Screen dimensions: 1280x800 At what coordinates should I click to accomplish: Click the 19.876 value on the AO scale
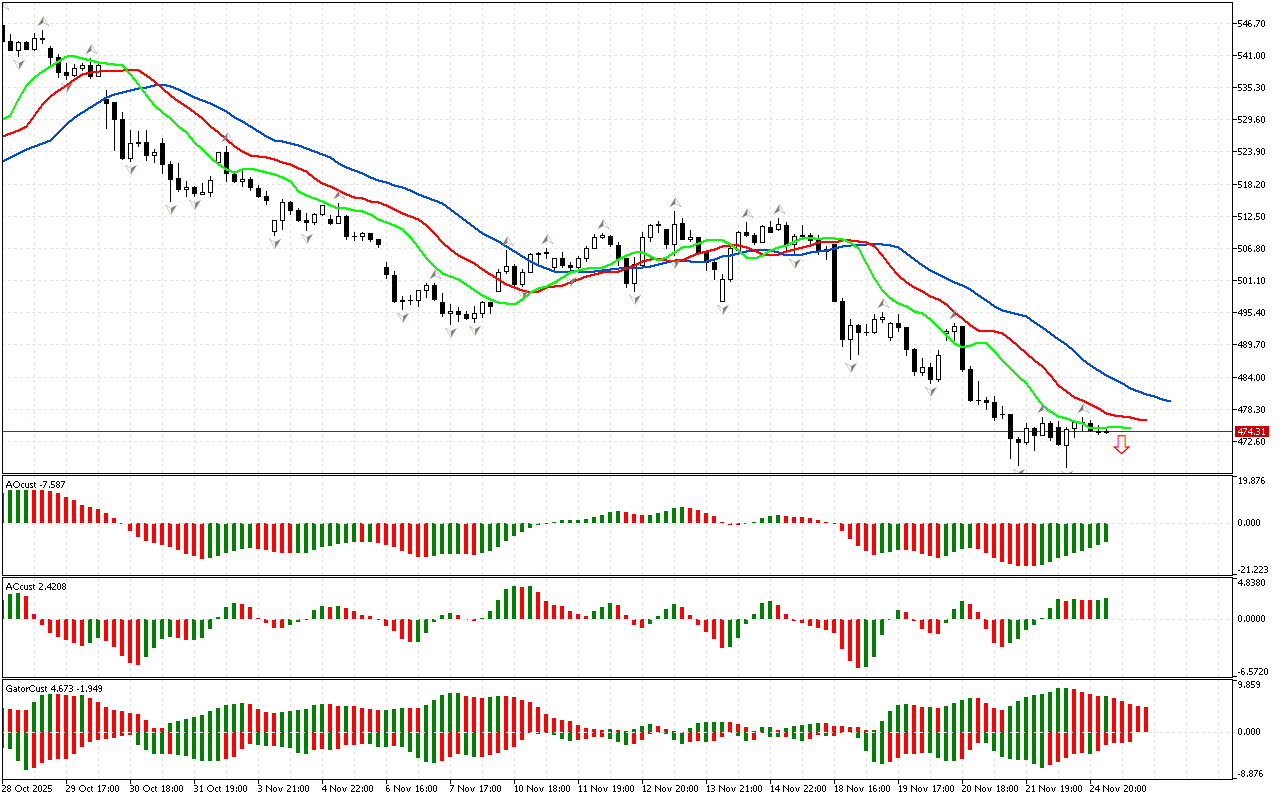(x=1253, y=481)
